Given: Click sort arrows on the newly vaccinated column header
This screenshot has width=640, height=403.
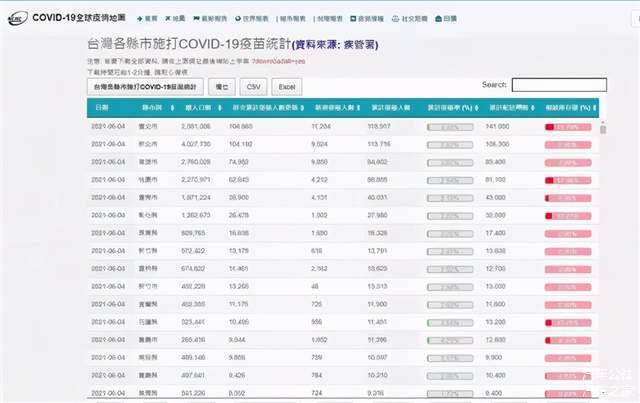Looking at the screenshot, I should tap(358, 108).
